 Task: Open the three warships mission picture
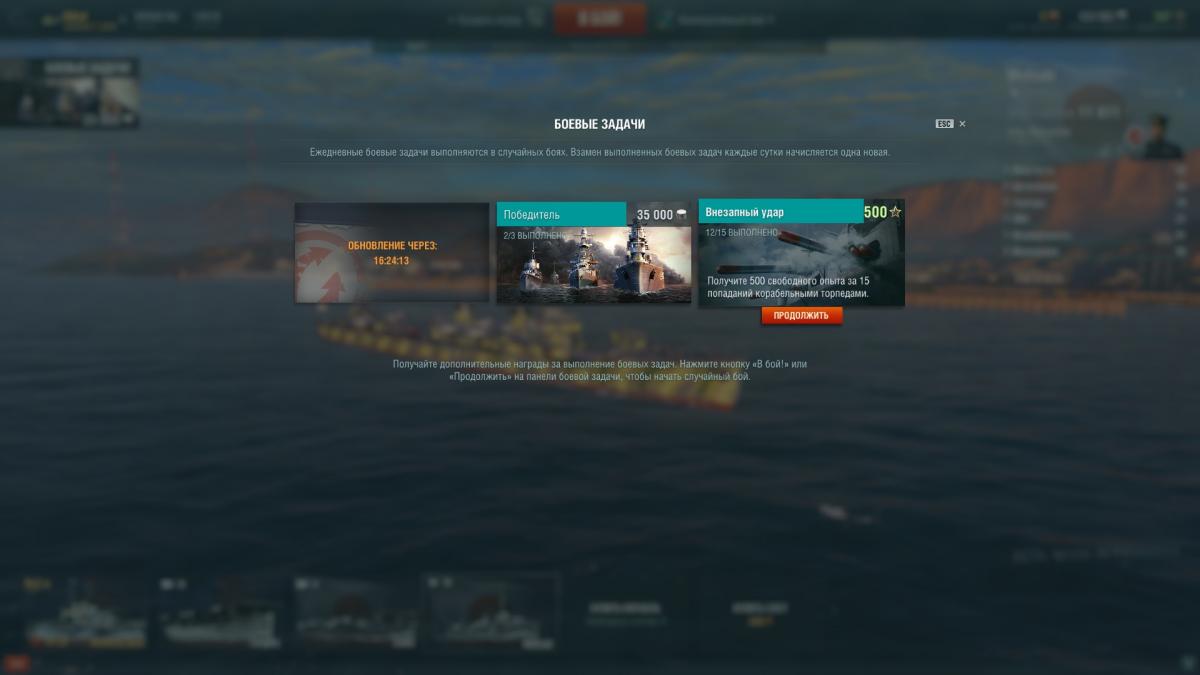click(x=594, y=264)
